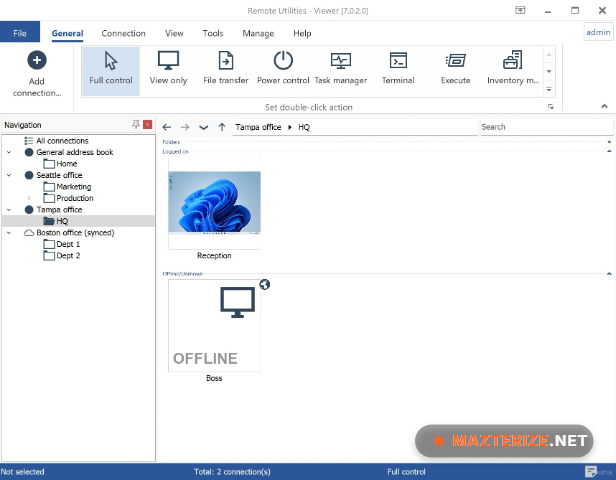Click Total: 2 connection(s) in status bar

[x=232, y=471]
